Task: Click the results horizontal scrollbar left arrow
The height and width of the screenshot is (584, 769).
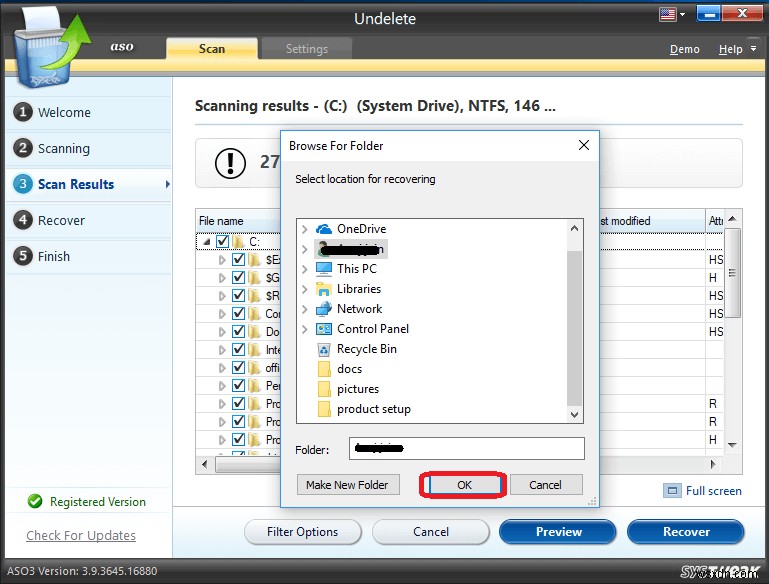Action: point(205,464)
